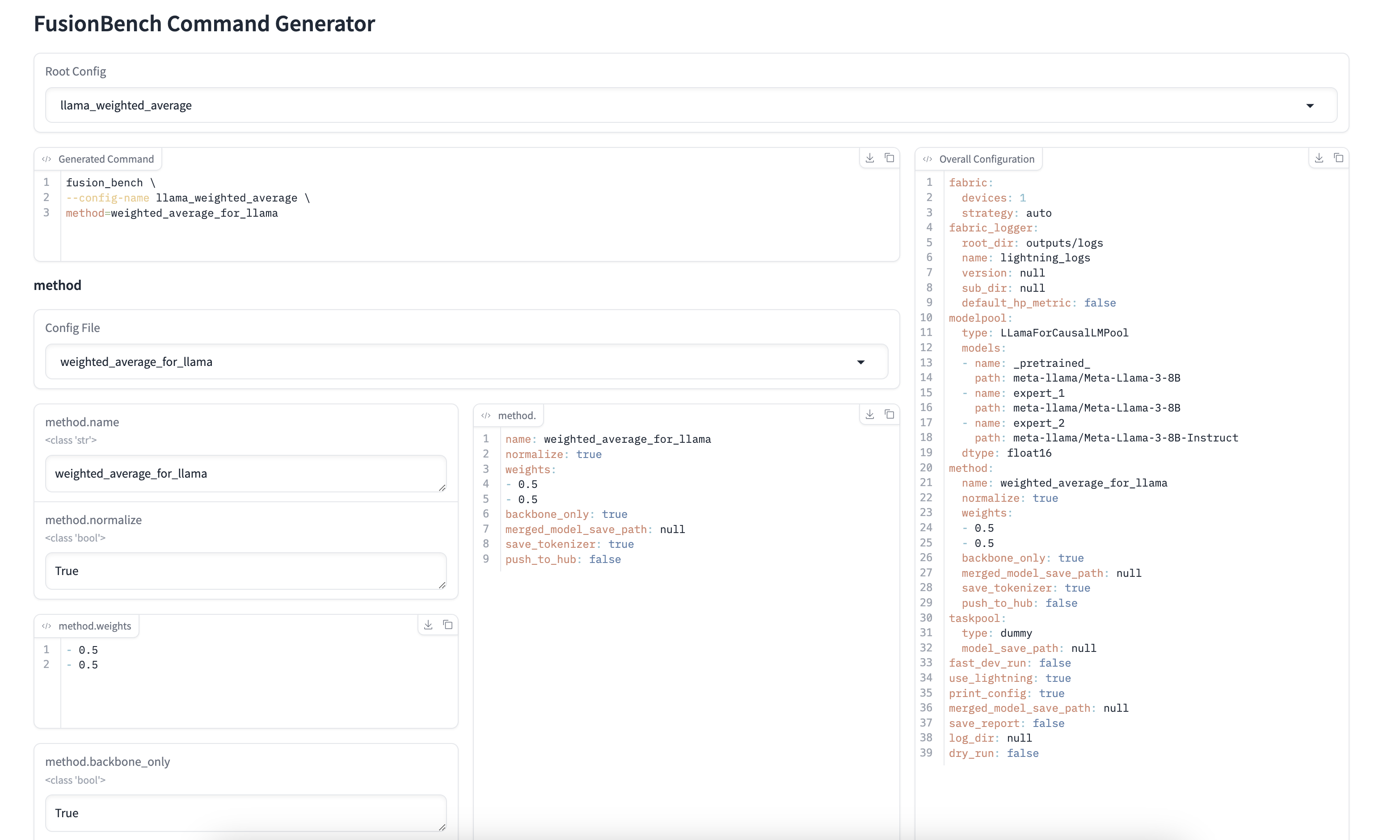Image resolution: width=1400 pixels, height=840 pixels.
Task: Click 'backbone_only: true' in method. panel
Action: 566,514
